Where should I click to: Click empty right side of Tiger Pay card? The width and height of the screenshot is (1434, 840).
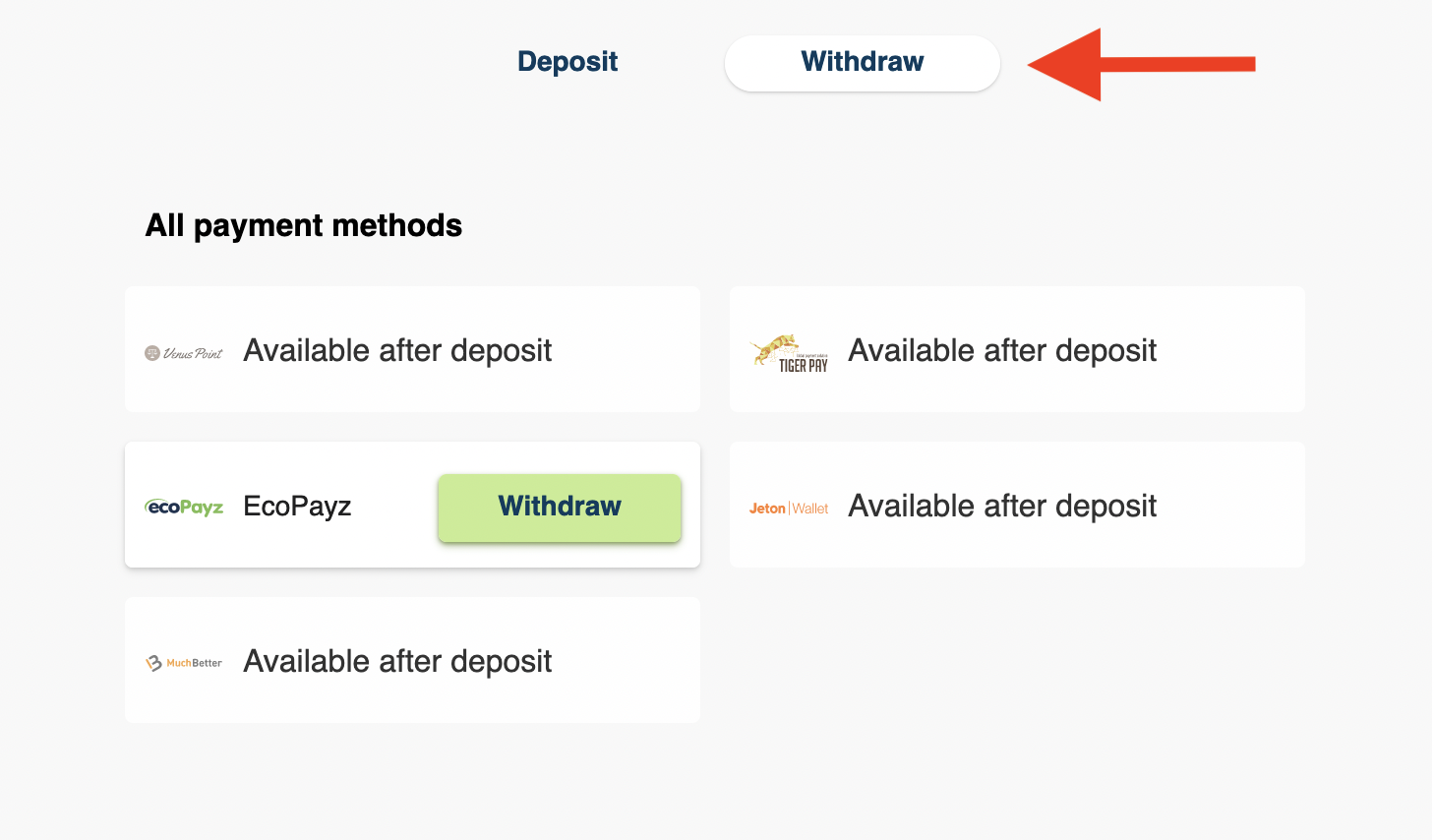[x=1229, y=349]
